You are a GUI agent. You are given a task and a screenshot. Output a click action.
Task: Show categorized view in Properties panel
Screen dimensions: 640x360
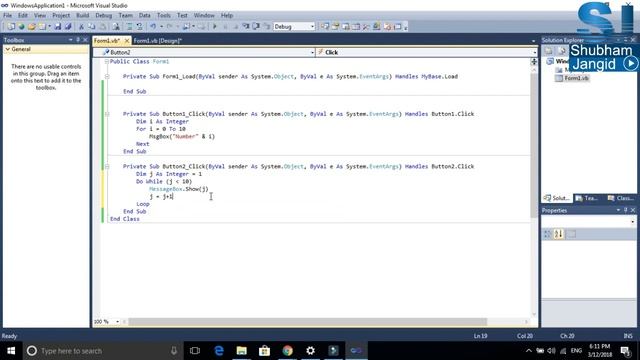(x=548, y=234)
